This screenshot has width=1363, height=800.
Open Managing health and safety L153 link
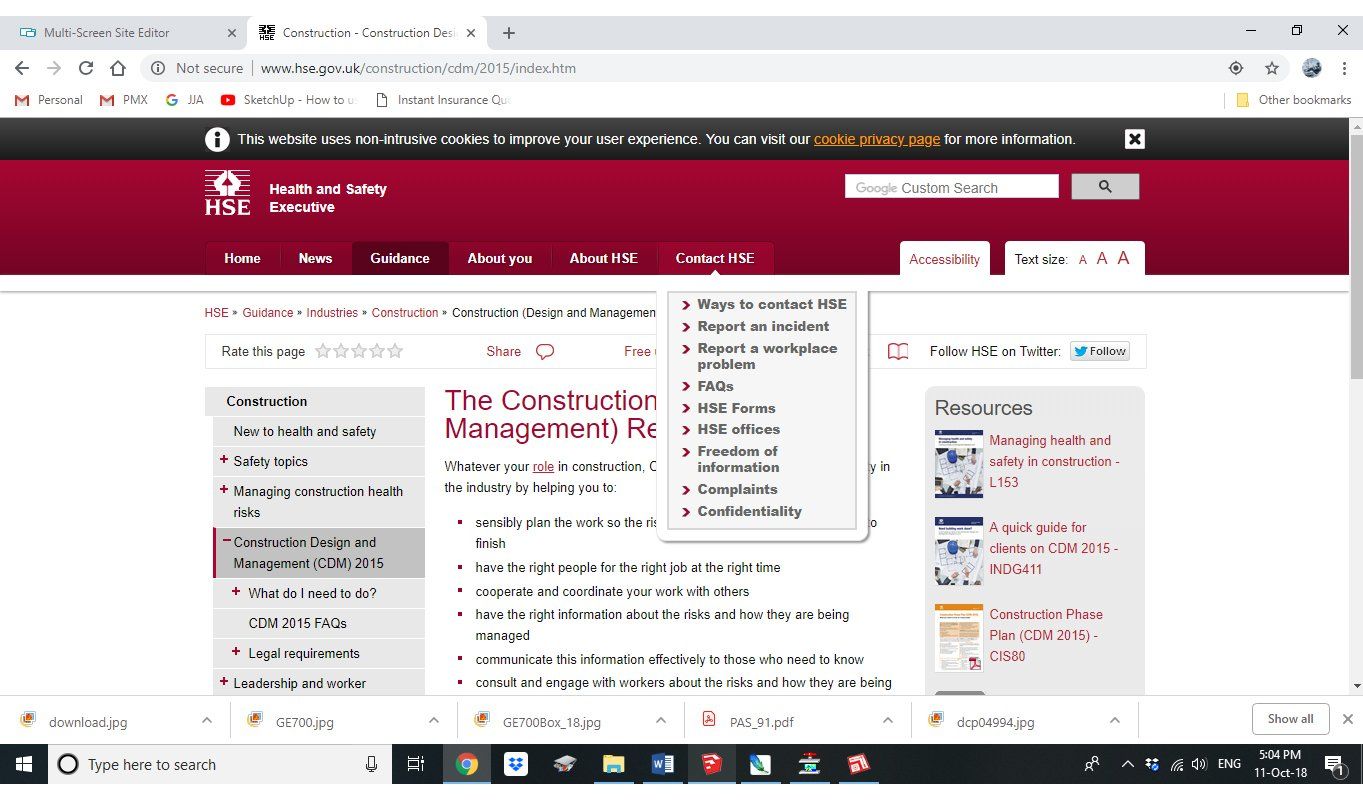pyautogui.click(x=1055, y=461)
